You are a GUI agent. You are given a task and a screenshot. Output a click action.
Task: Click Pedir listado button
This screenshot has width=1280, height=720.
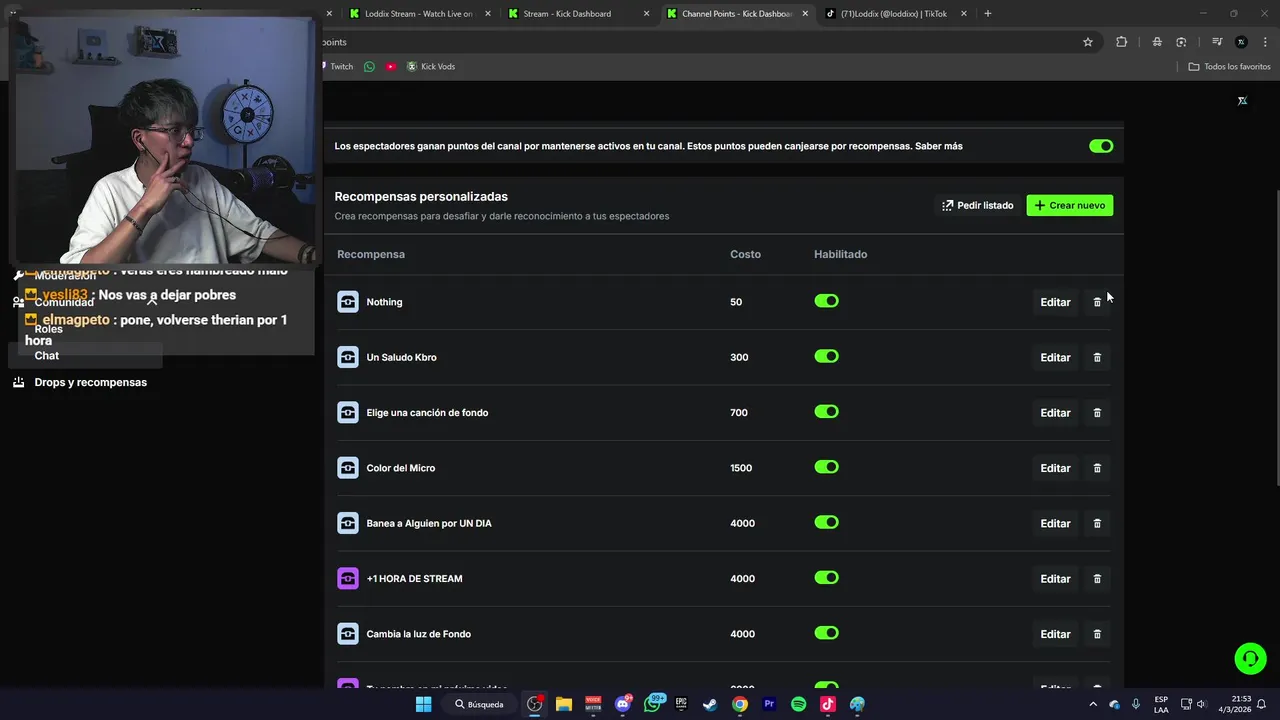point(977,205)
